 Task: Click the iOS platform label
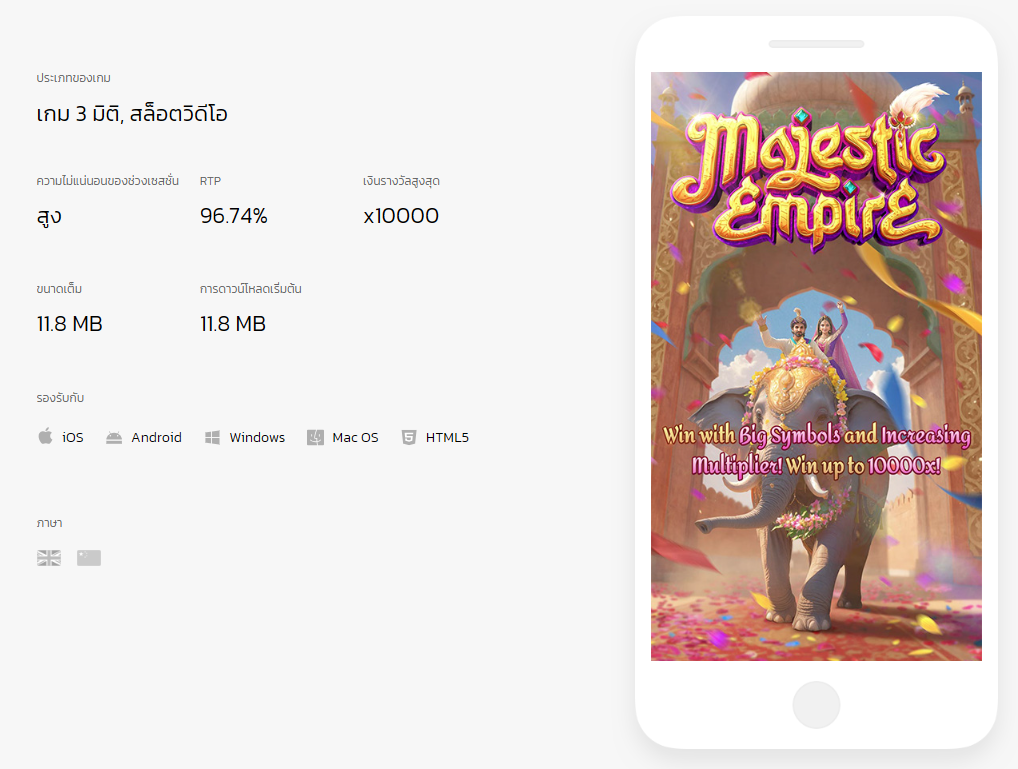[x=73, y=438]
